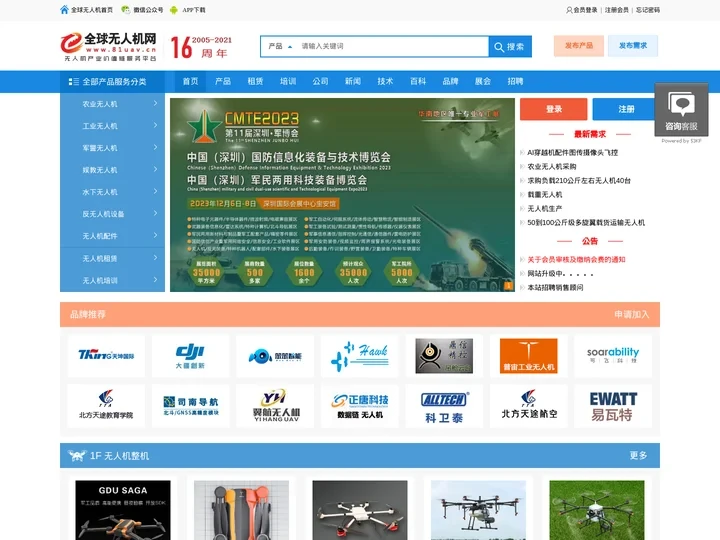Open the Hawk brand logo
The image size is (720, 540).
click(x=360, y=355)
